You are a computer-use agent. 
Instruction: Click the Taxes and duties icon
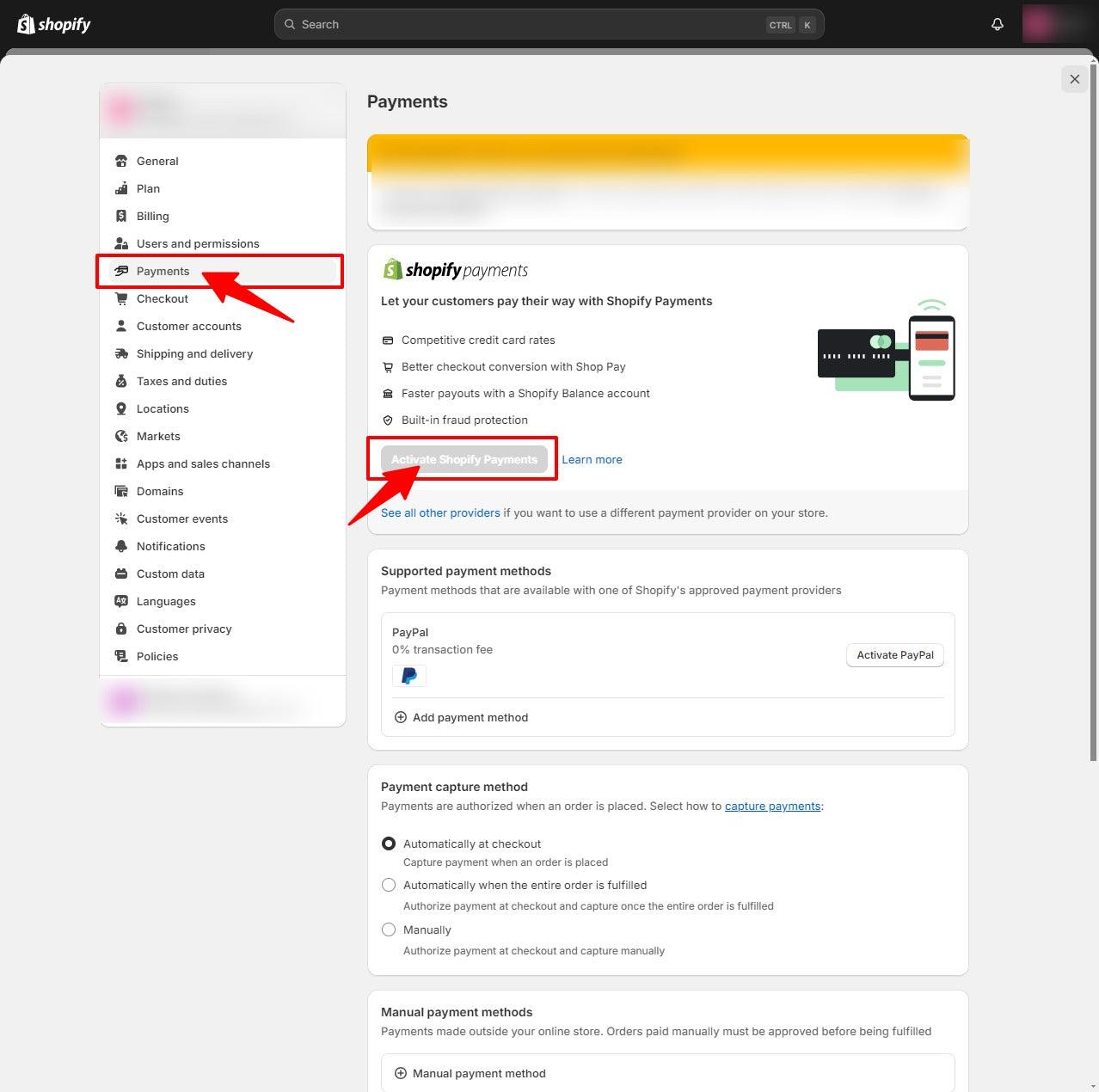point(121,381)
